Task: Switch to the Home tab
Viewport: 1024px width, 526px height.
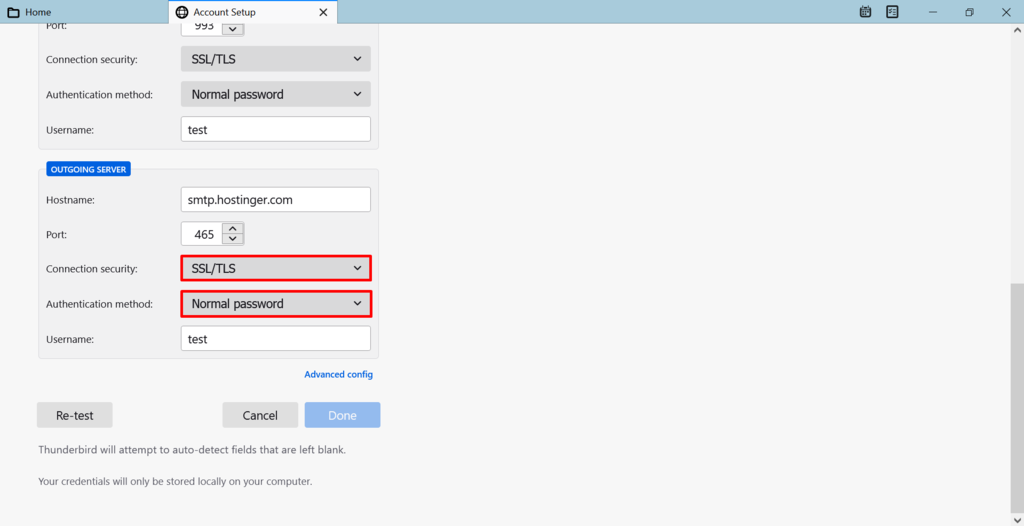Action: (x=84, y=12)
